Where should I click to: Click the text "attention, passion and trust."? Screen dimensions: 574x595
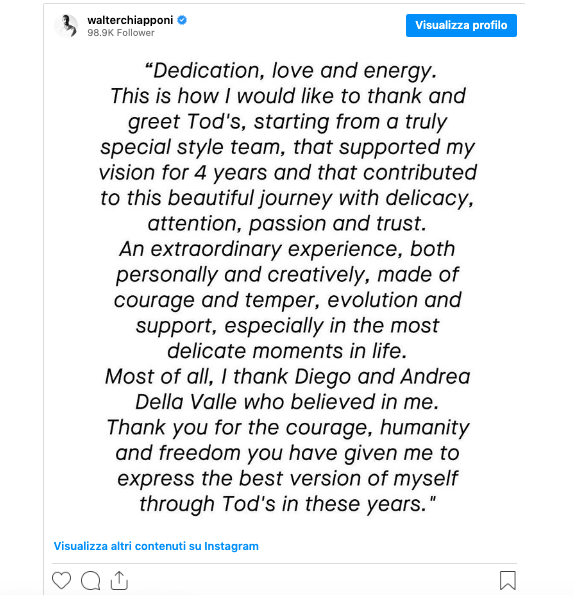click(x=287, y=224)
